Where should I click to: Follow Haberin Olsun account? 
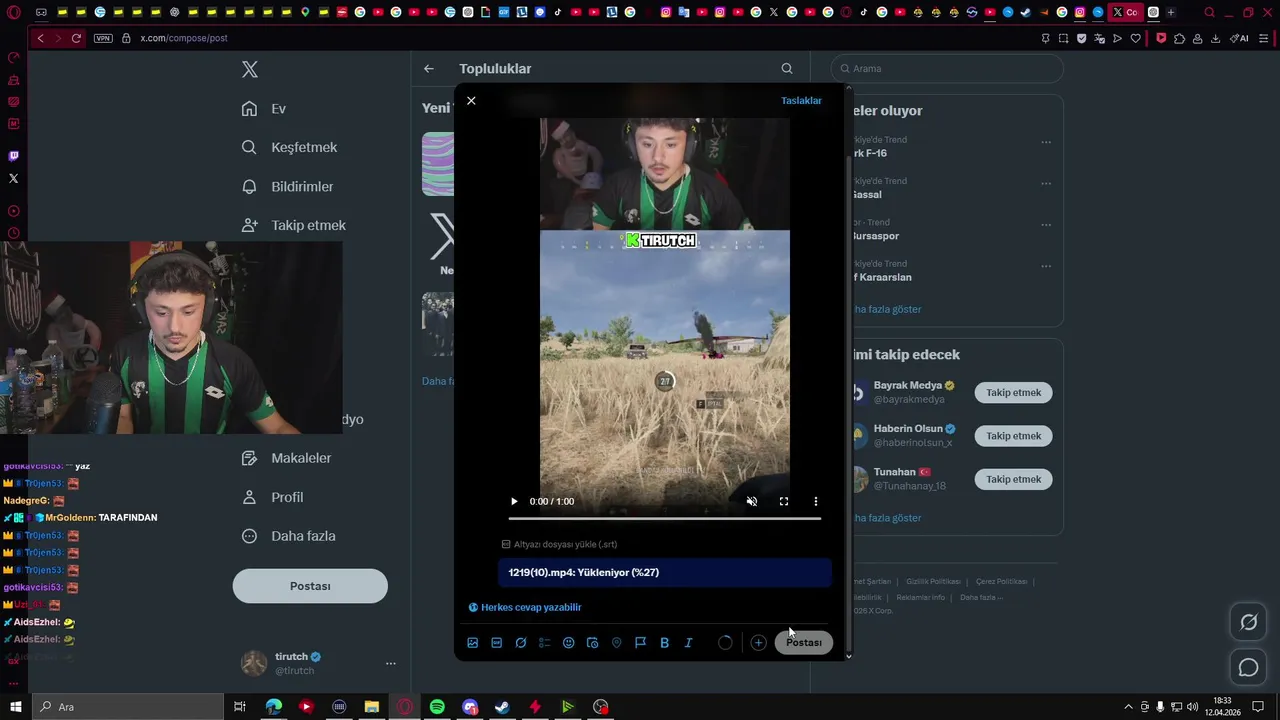click(1013, 436)
